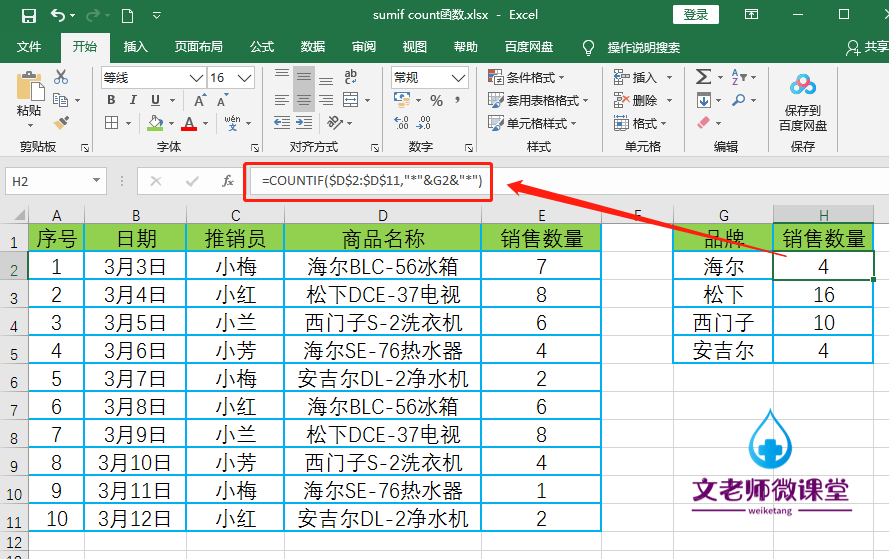Viewport: 889px width, 559px height.
Task: Create a new blank document icon
Action: (x=128, y=15)
